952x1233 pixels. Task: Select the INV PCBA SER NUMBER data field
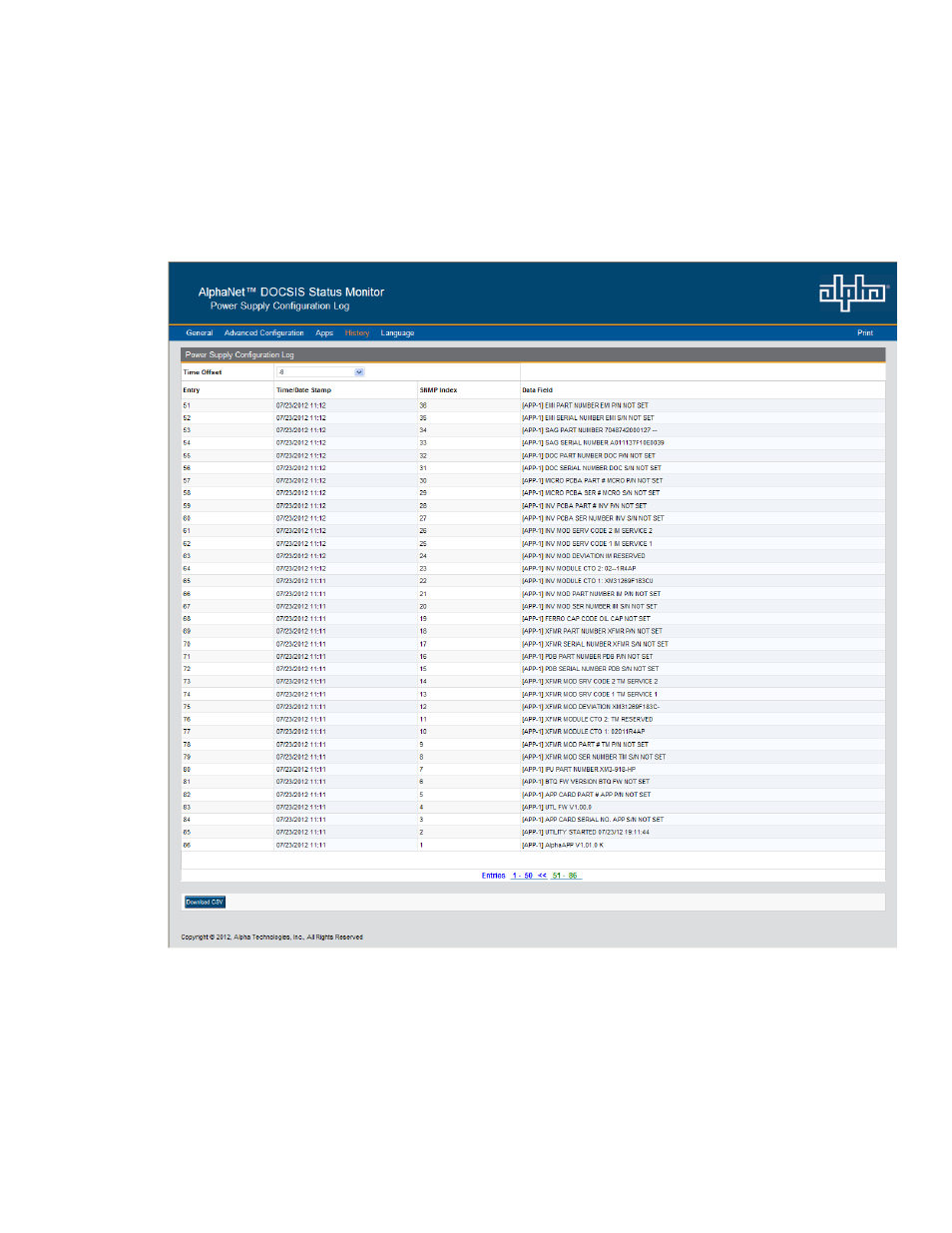(593, 518)
